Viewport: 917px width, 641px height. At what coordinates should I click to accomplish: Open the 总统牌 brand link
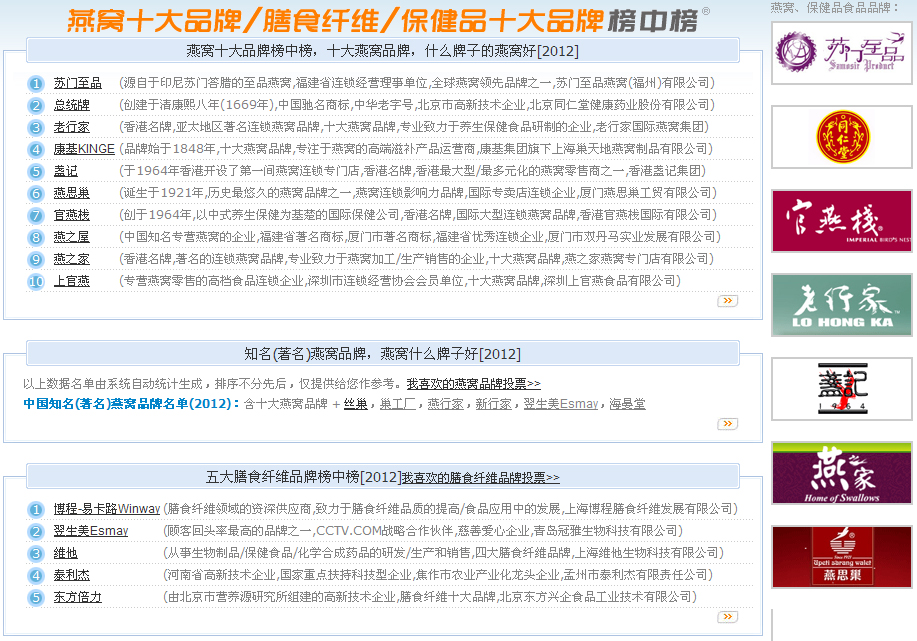[71, 105]
